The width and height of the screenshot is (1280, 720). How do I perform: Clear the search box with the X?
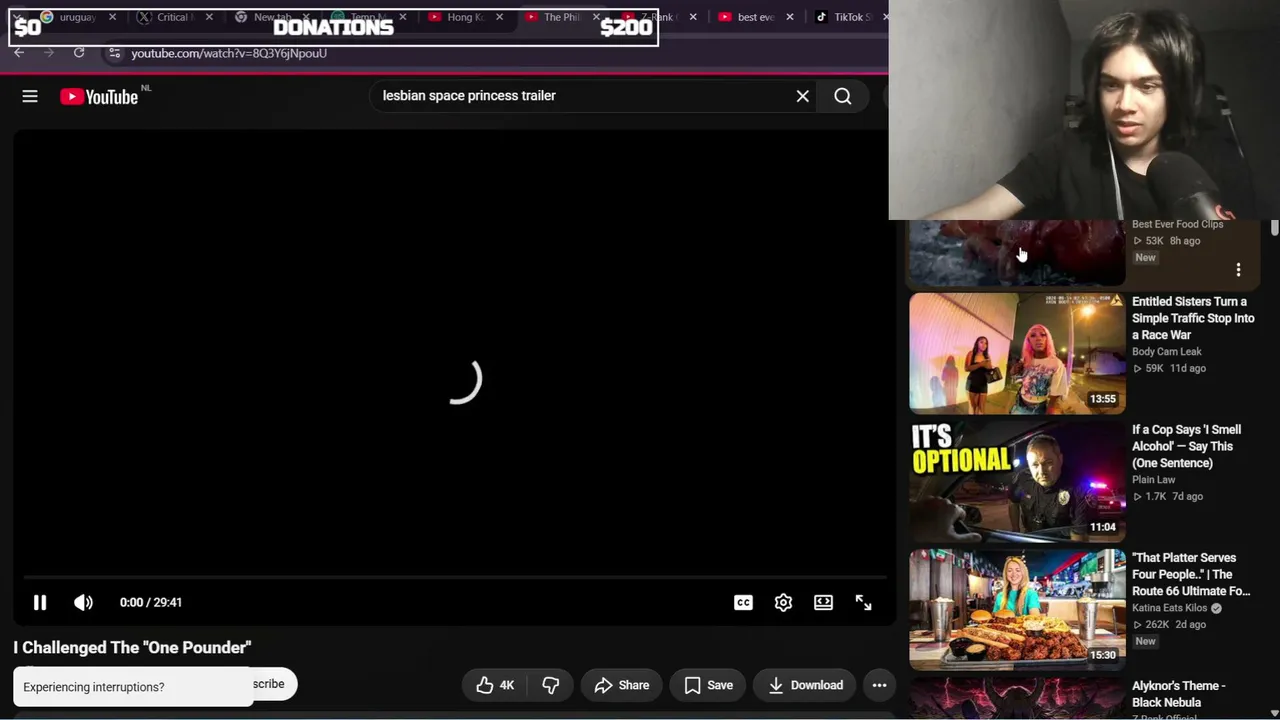(802, 96)
